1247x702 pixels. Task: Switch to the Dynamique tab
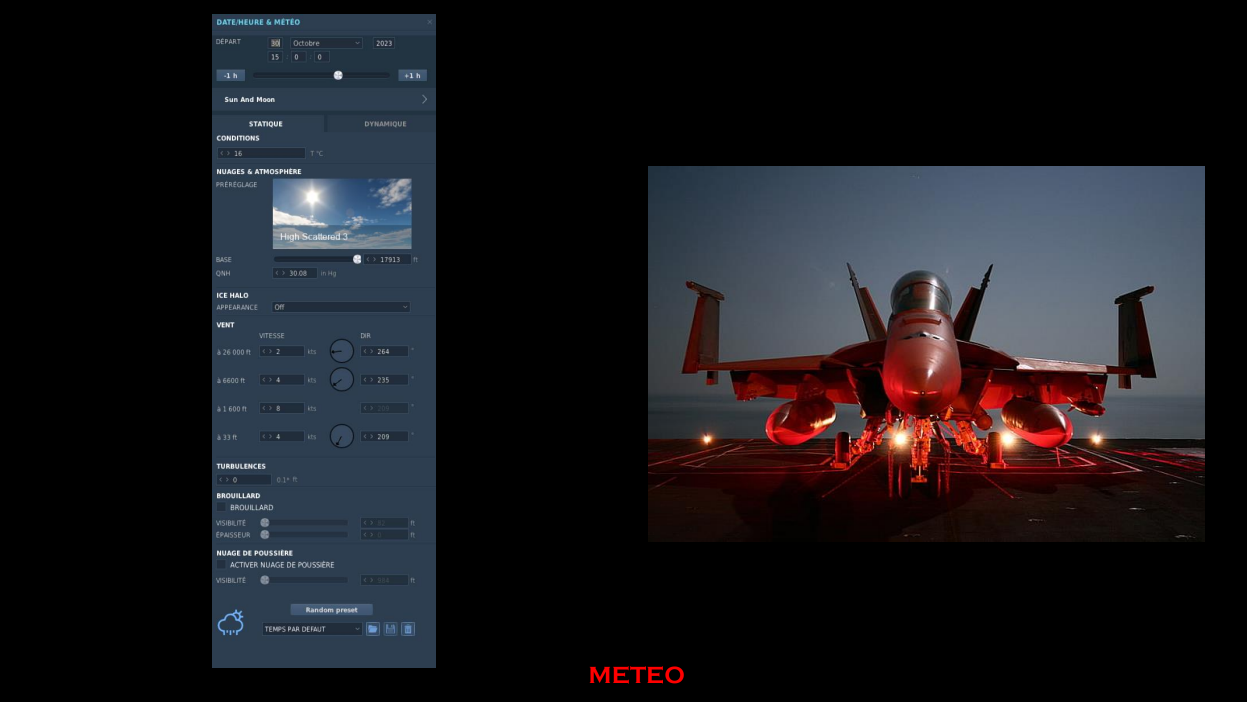pos(384,124)
